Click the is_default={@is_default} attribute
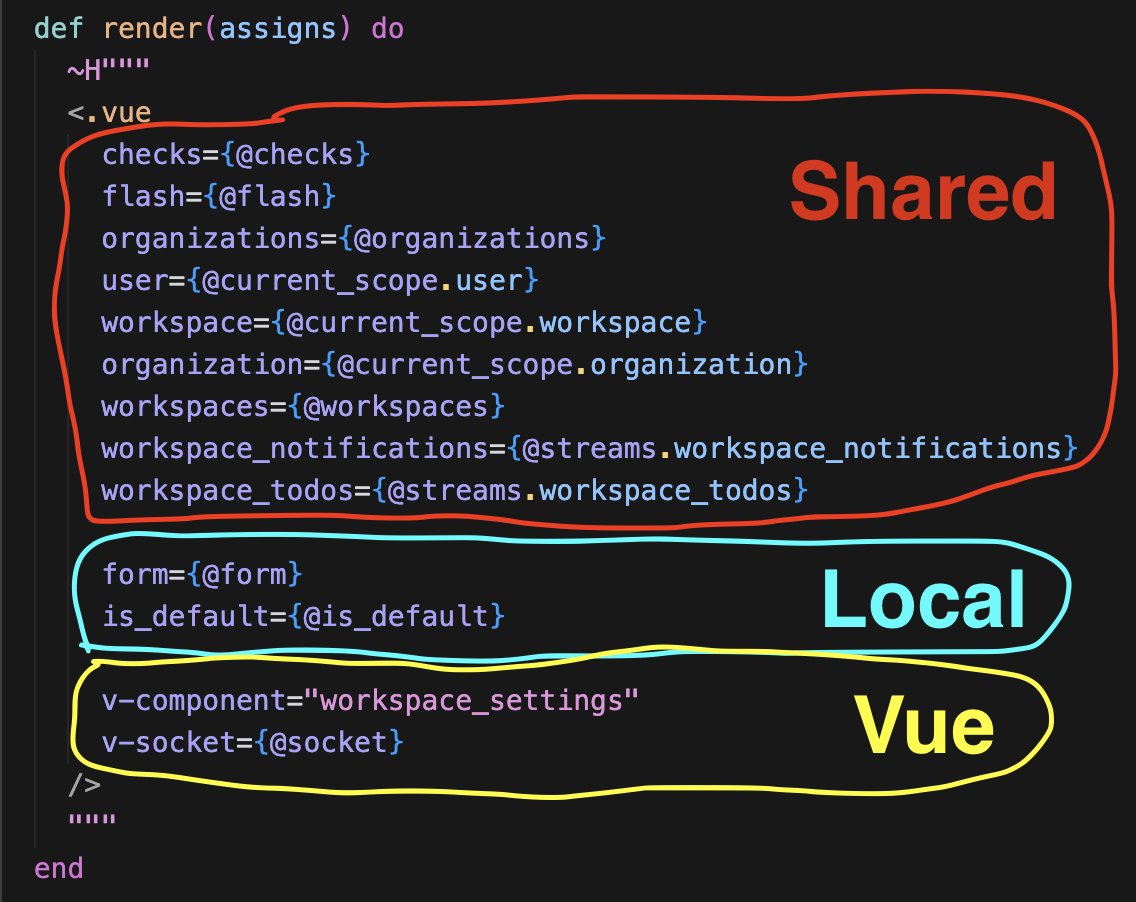Viewport: 1136px width, 902px height. [303, 617]
